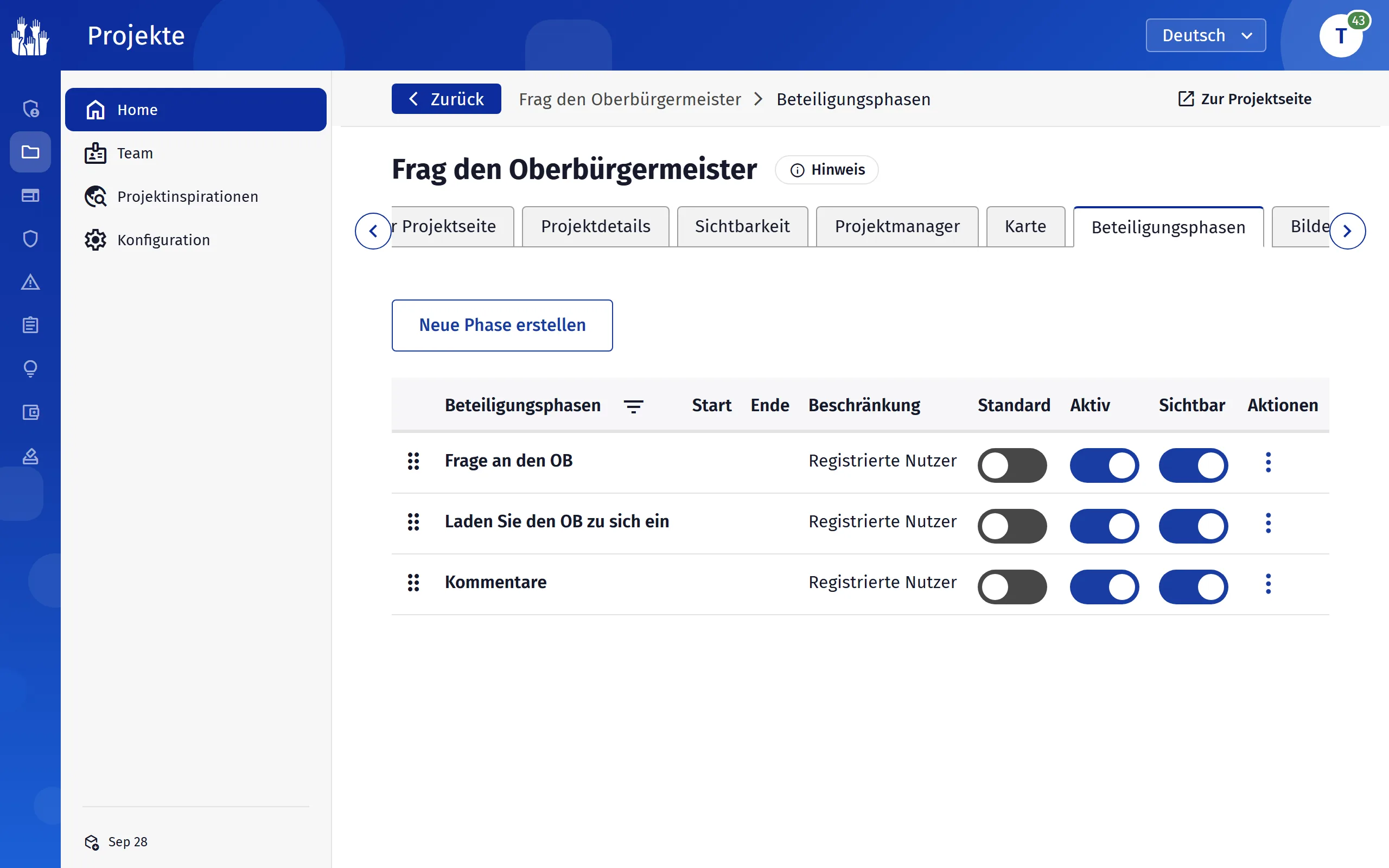Click drag handle of Frage an den OB
This screenshot has height=868, width=1389.
click(x=413, y=461)
